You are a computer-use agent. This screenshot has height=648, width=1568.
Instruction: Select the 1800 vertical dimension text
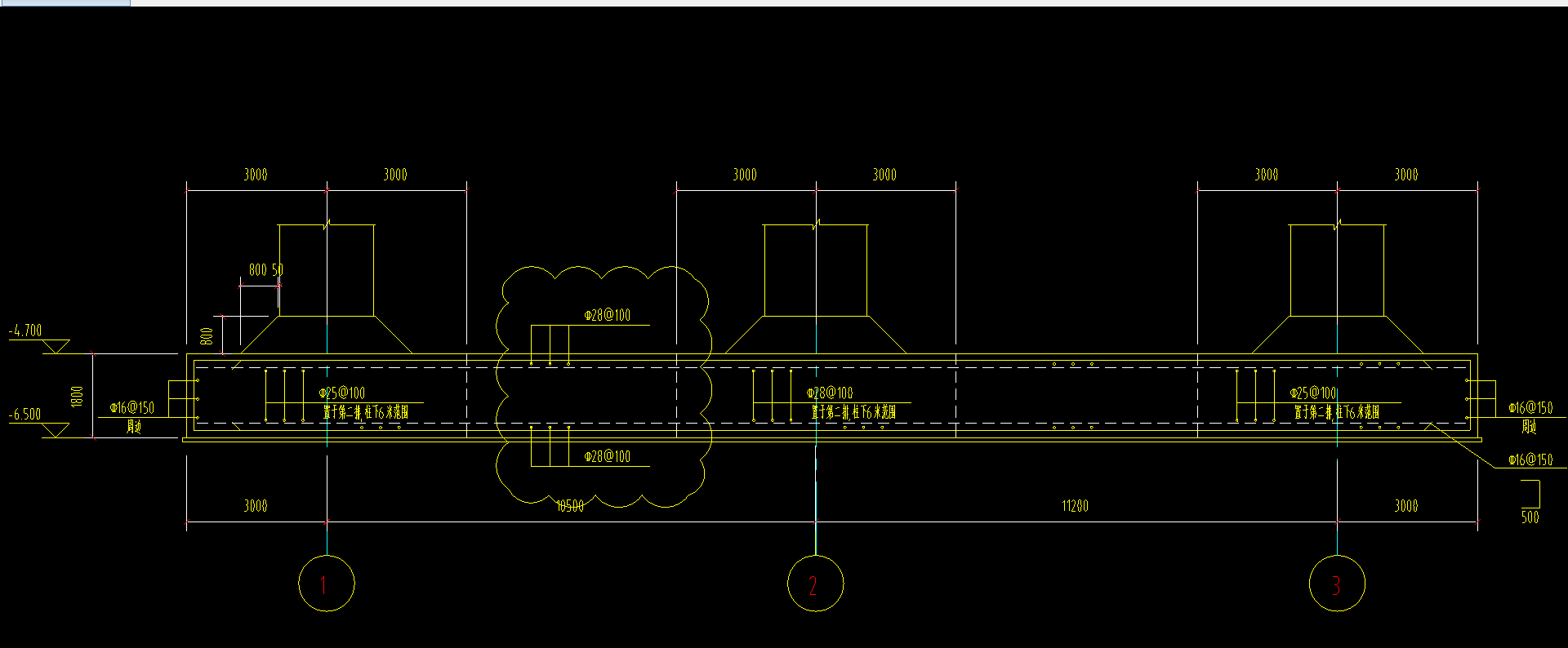tap(78, 397)
